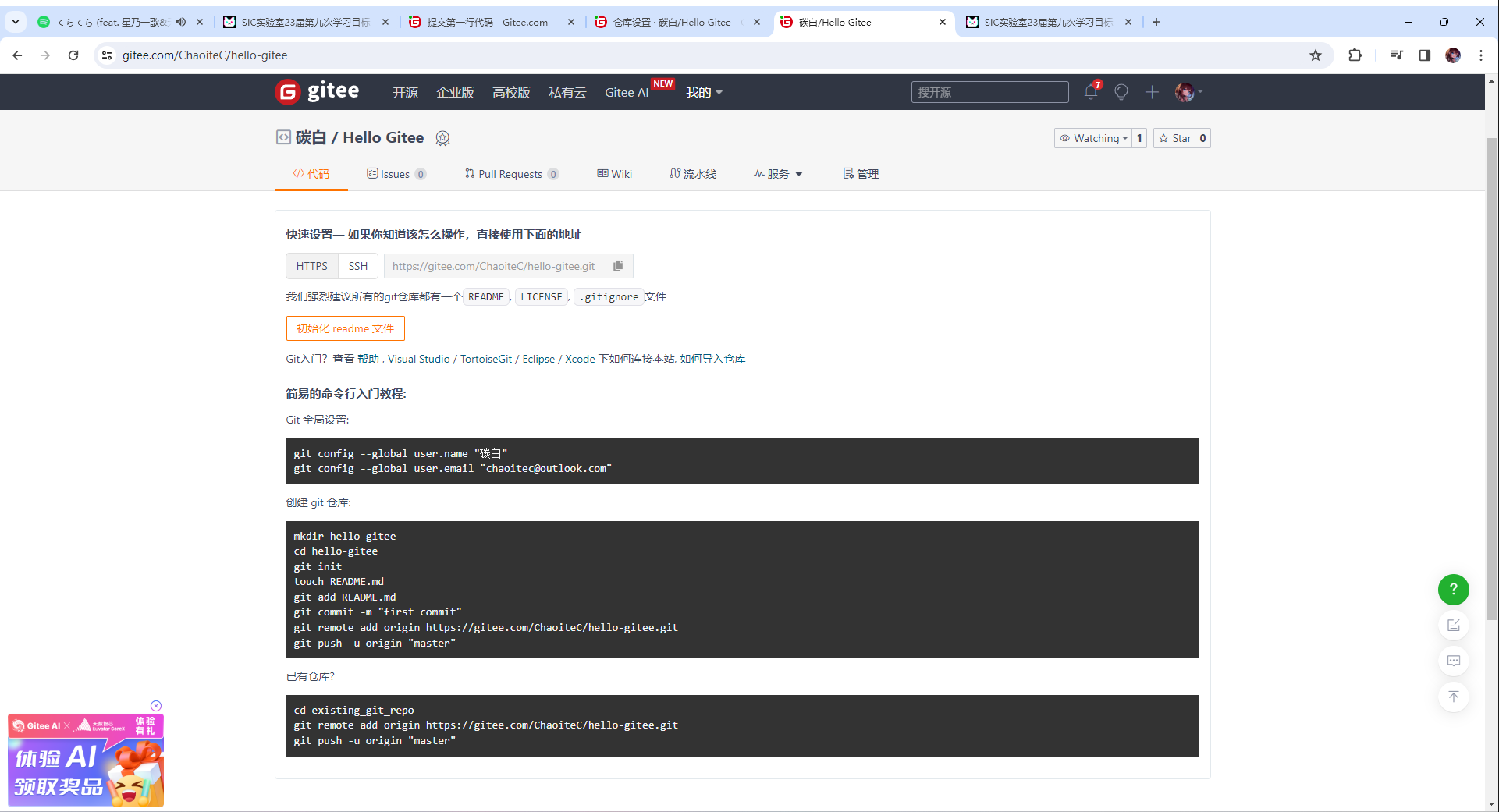Image resolution: width=1499 pixels, height=812 pixels.
Task: Click the 初始化 readme 文件 button
Action: click(346, 328)
